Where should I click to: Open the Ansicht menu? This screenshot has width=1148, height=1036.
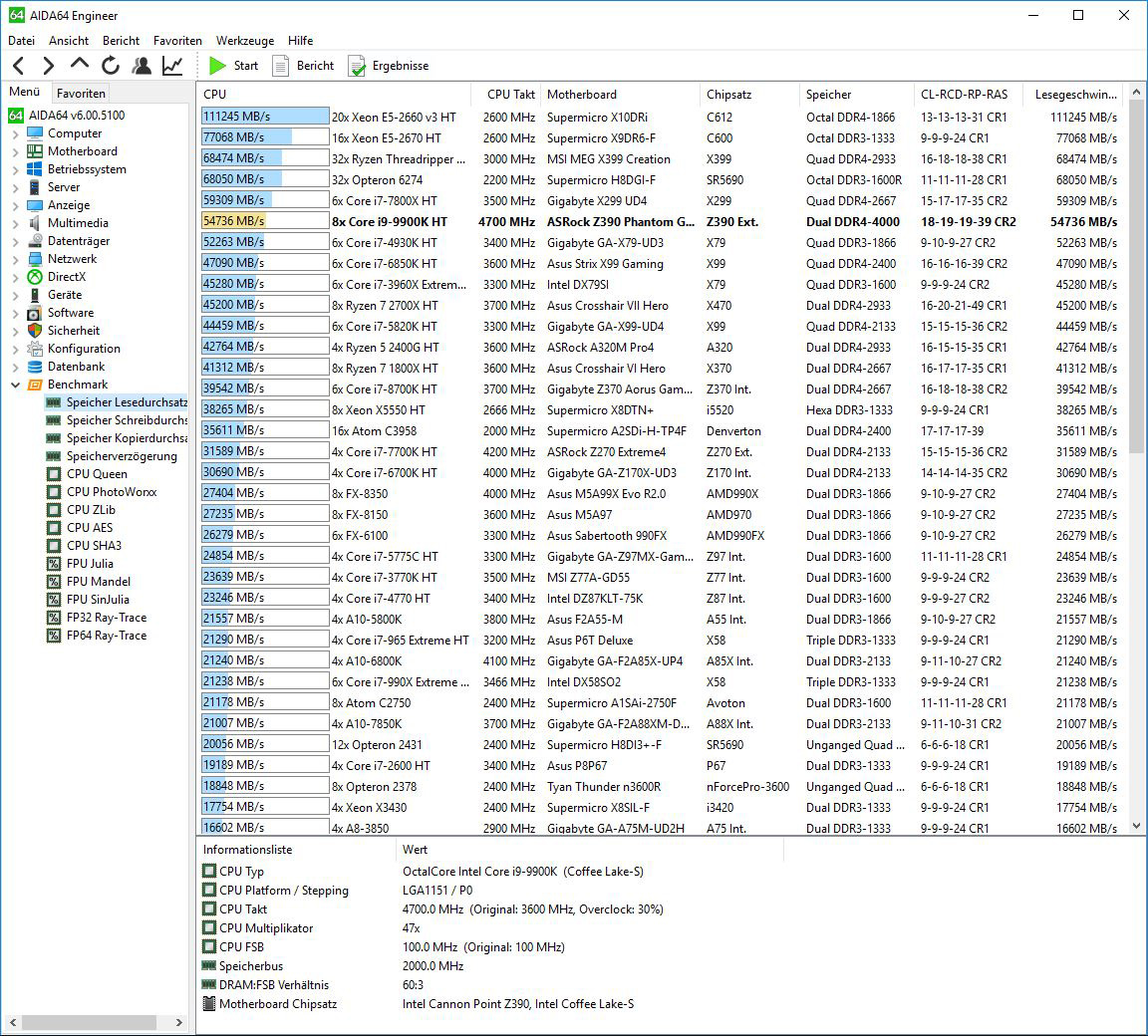69,41
